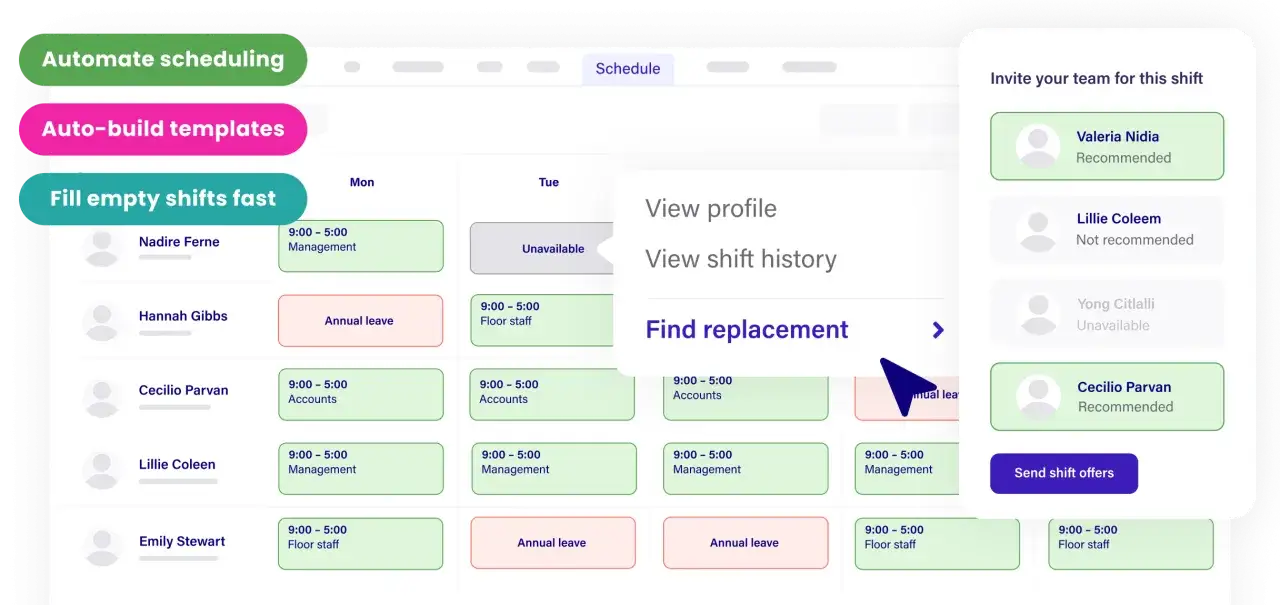
Task: Click the name Cecilio Parvan in schedule
Action: (x=184, y=390)
